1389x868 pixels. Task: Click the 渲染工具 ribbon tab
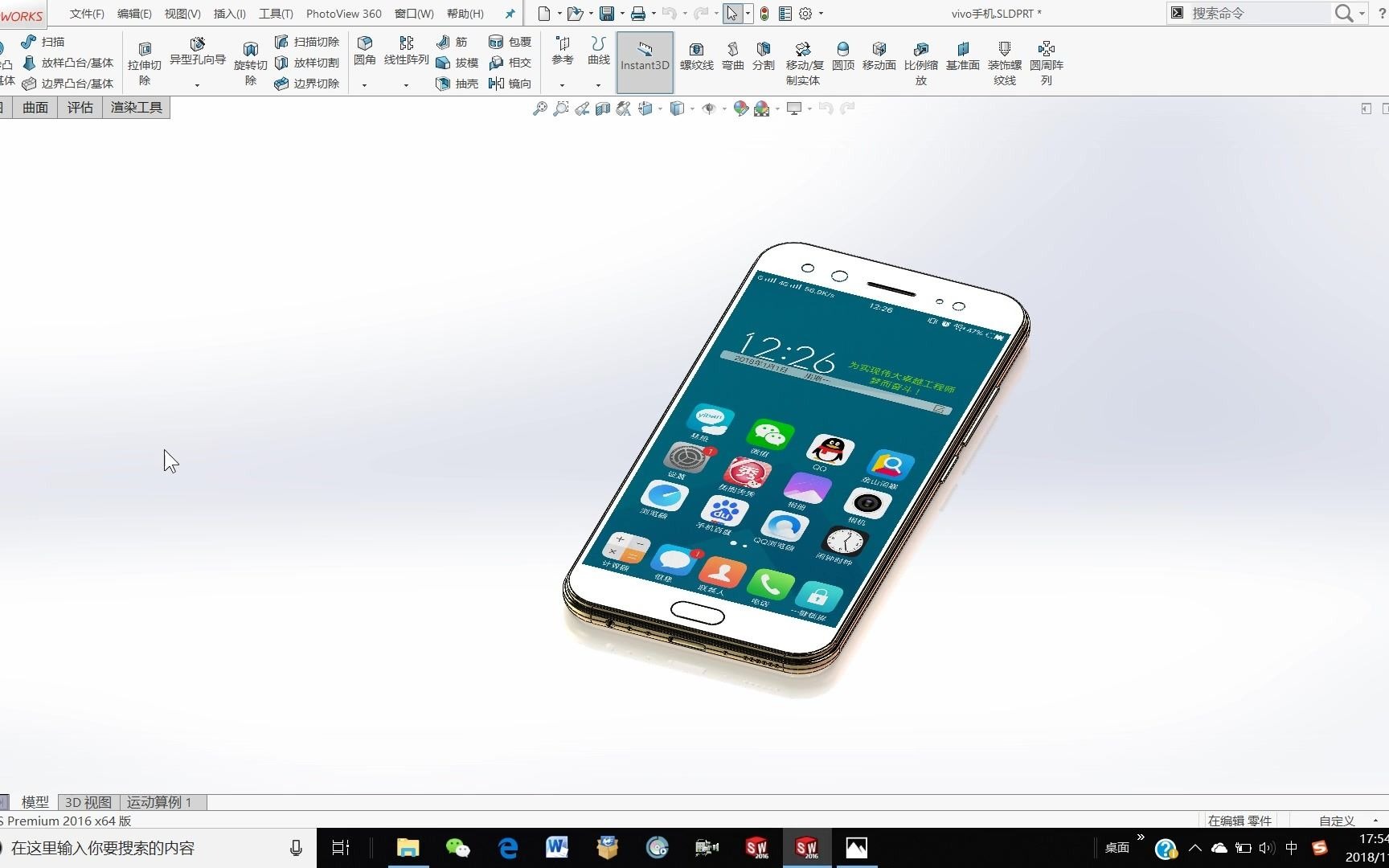click(x=135, y=107)
